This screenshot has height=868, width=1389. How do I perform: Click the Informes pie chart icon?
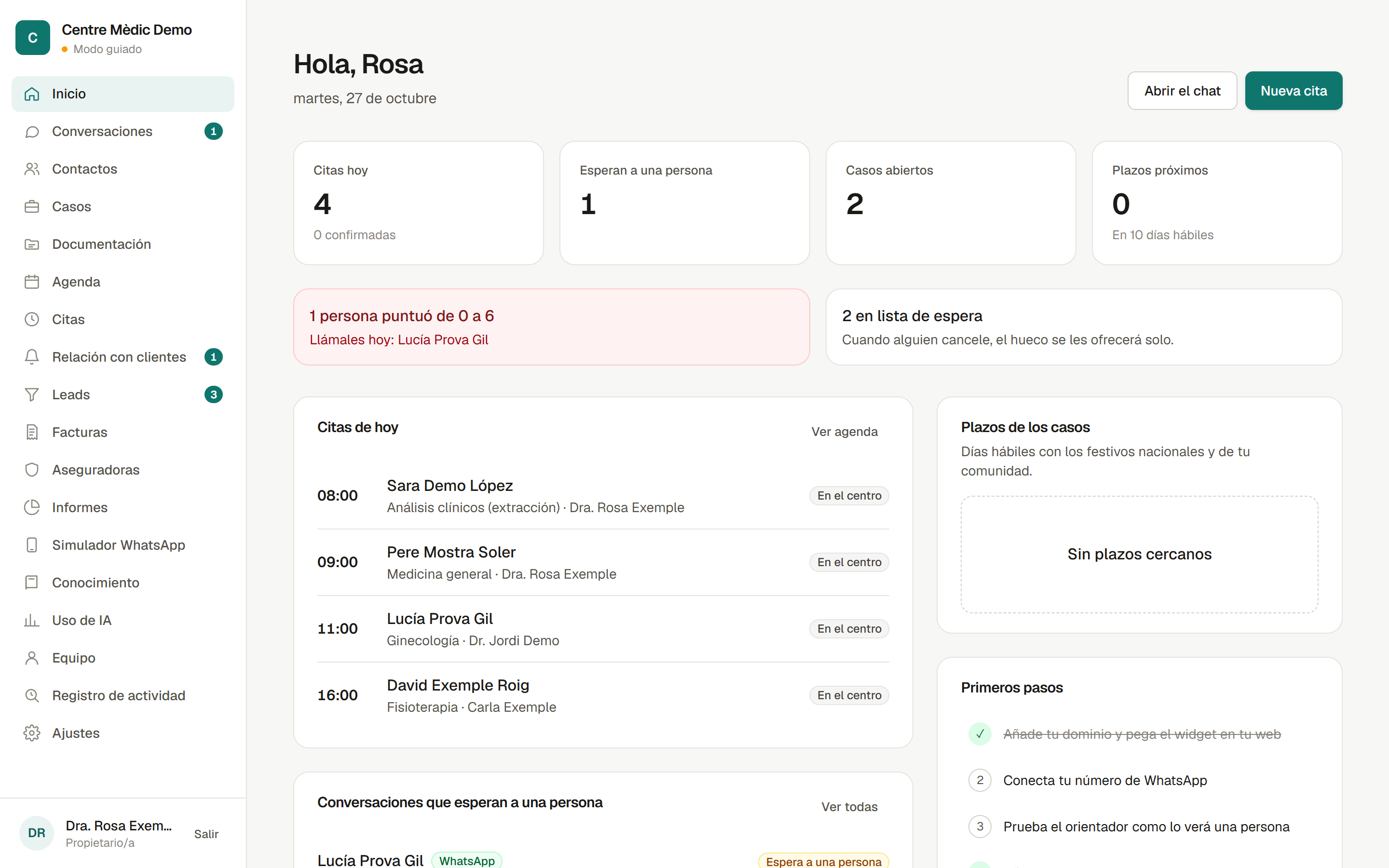(32, 507)
